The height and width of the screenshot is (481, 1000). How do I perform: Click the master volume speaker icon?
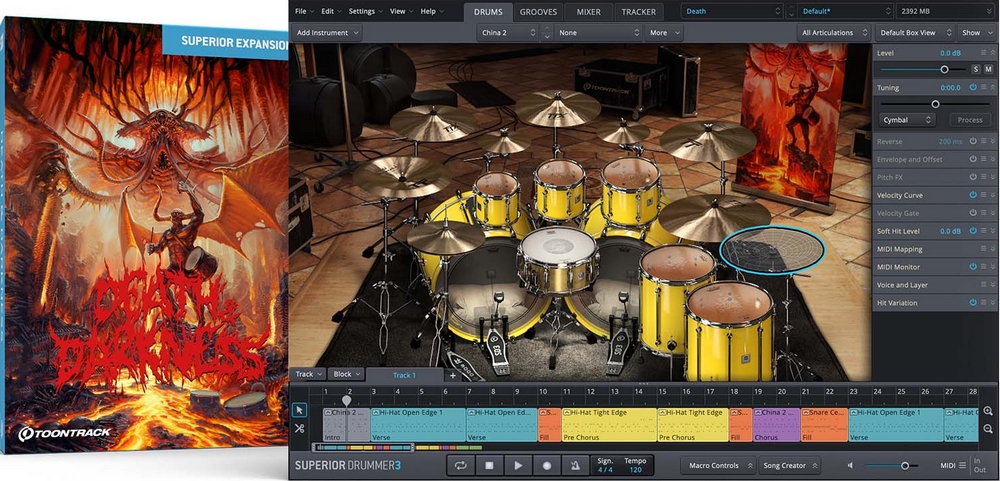pos(851,466)
